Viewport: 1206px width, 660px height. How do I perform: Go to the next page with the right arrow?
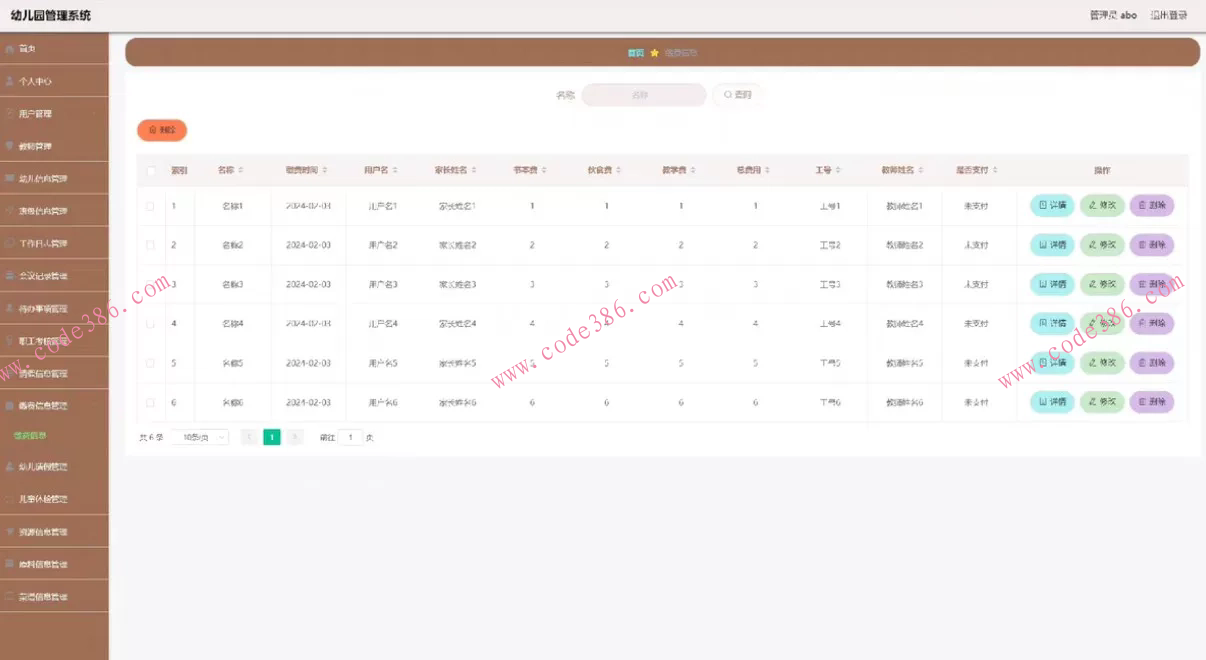pos(295,437)
